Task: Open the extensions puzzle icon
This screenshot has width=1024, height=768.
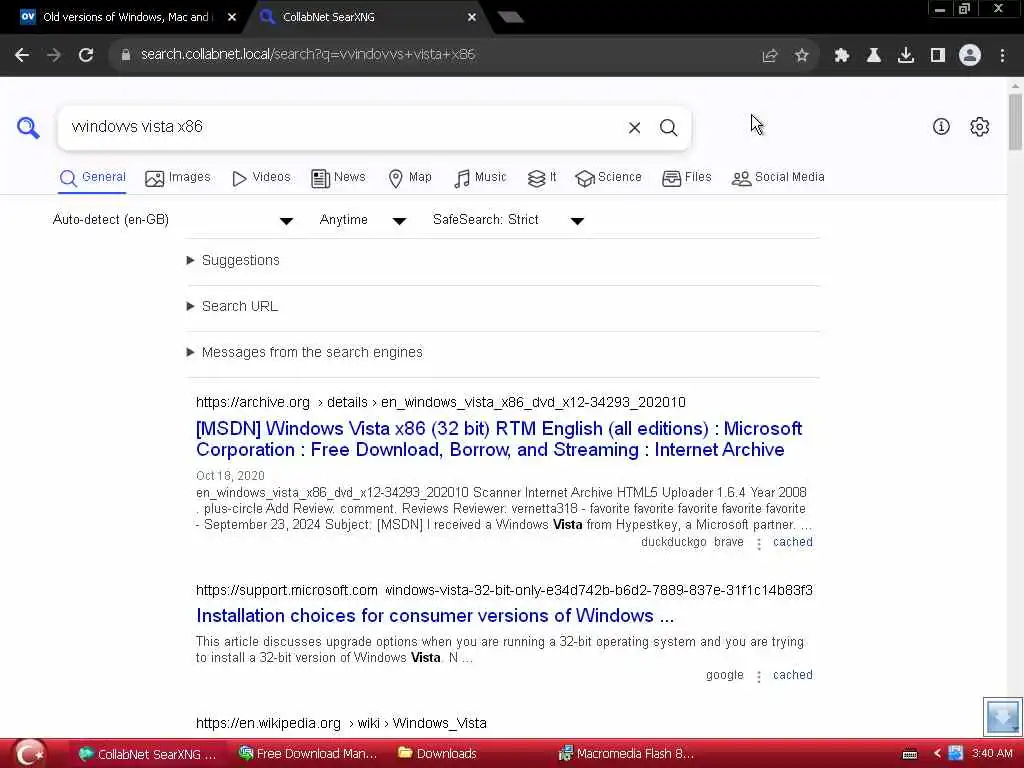Action: point(842,56)
